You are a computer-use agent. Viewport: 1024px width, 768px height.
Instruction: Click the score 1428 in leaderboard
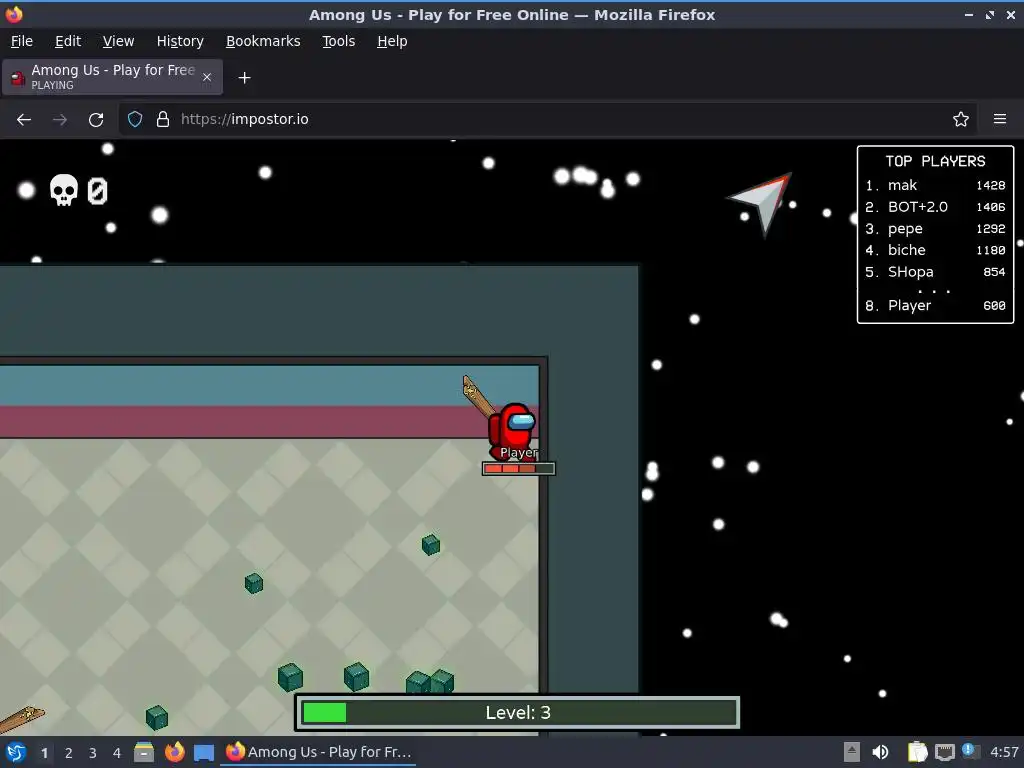tap(991, 185)
